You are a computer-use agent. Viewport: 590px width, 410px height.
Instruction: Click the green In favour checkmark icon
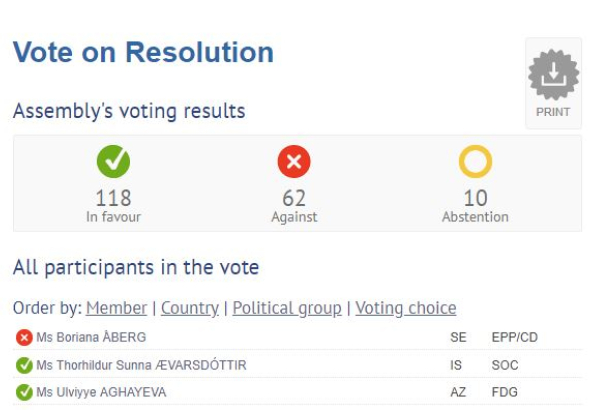tap(113, 161)
